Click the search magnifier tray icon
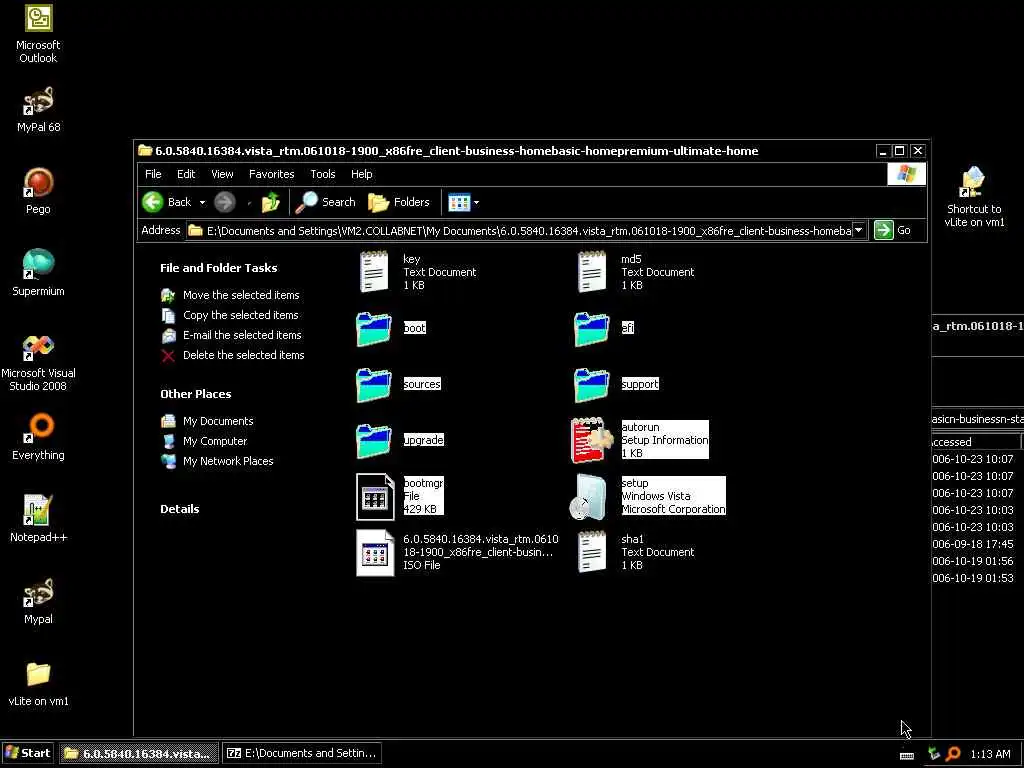1024x768 pixels. tap(953, 754)
